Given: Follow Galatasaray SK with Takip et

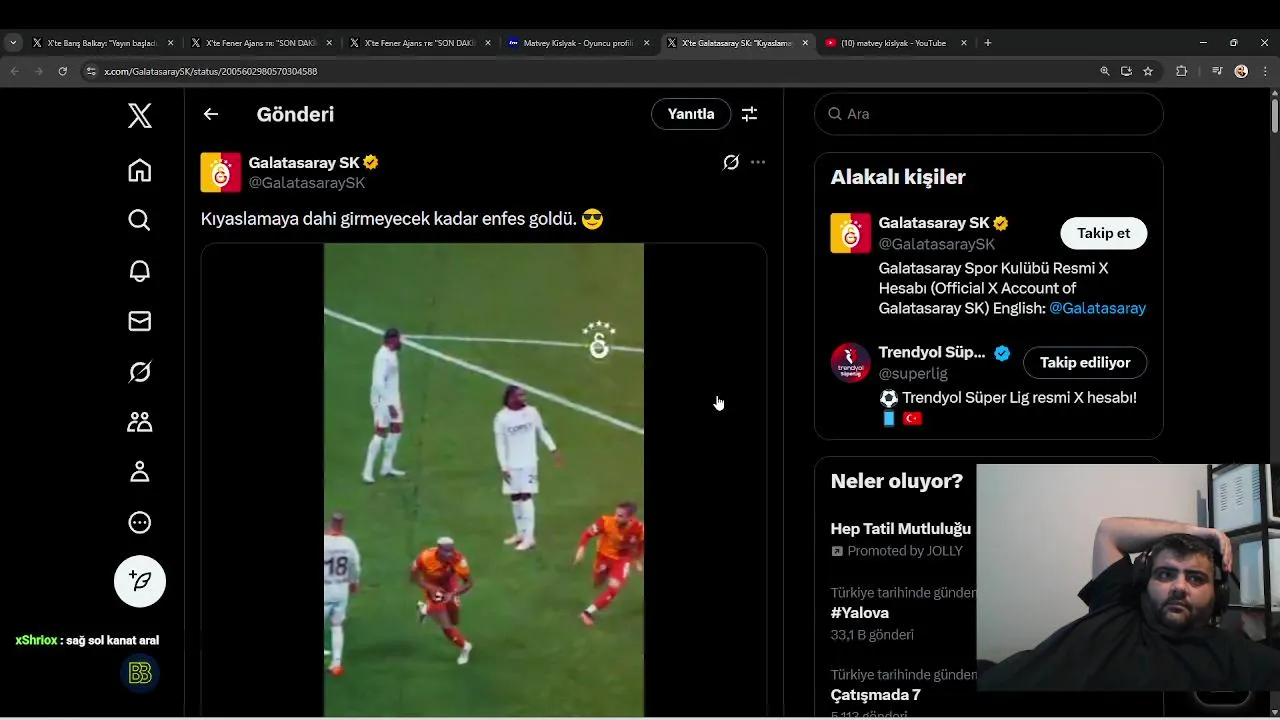Looking at the screenshot, I should tap(1103, 233).
